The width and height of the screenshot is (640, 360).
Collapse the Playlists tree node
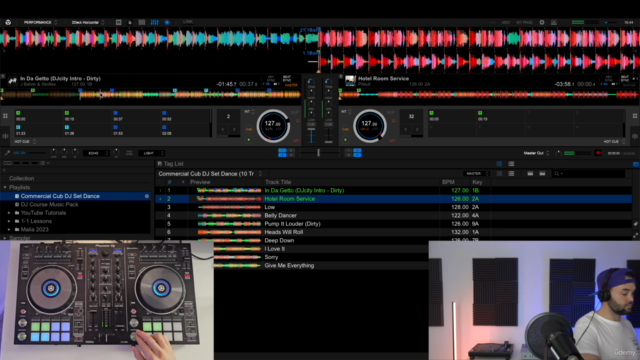[x=5, y=187]
